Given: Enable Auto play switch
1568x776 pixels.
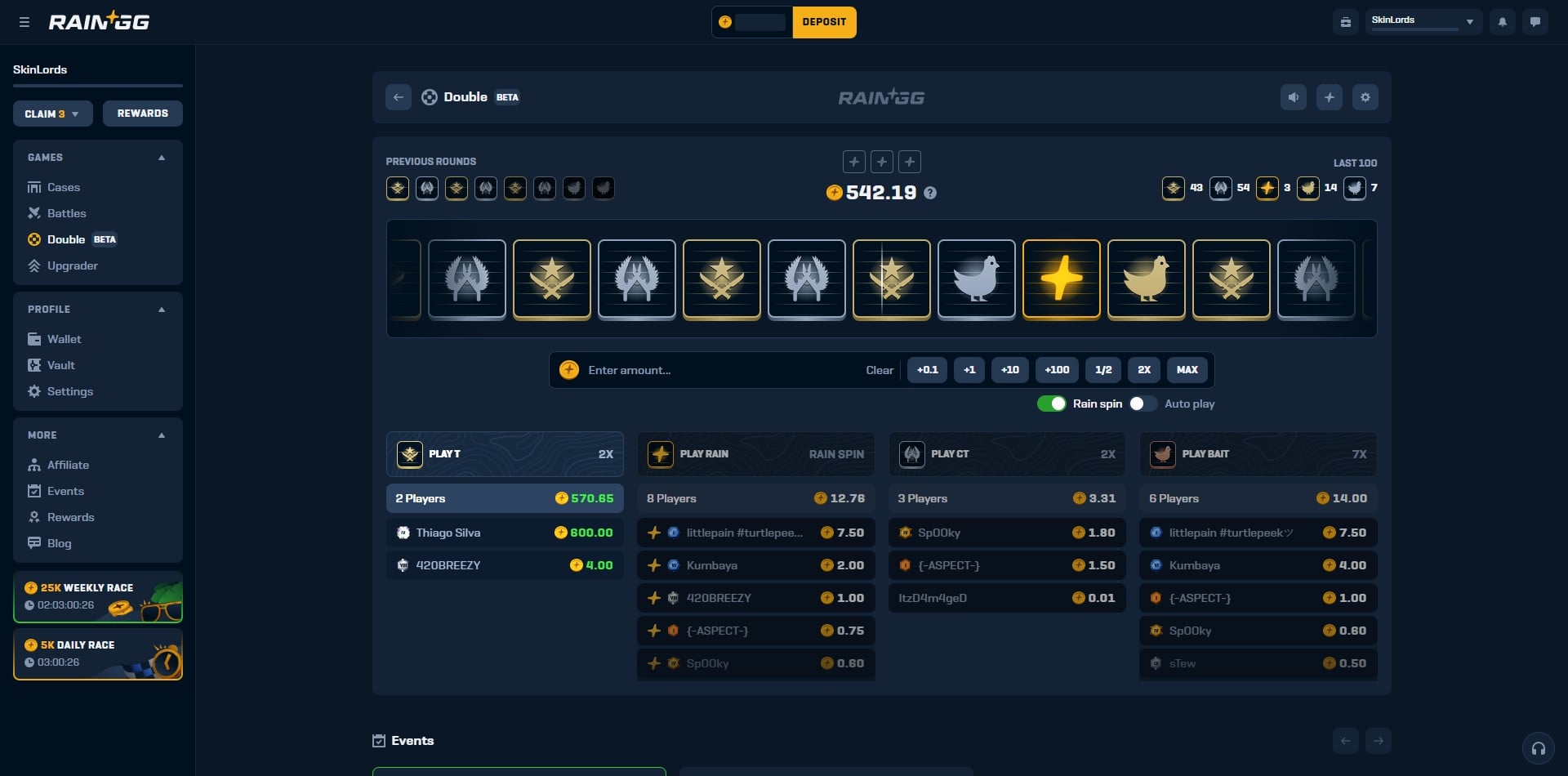Looking at the screenshot, I should (x=1143, y=404).
